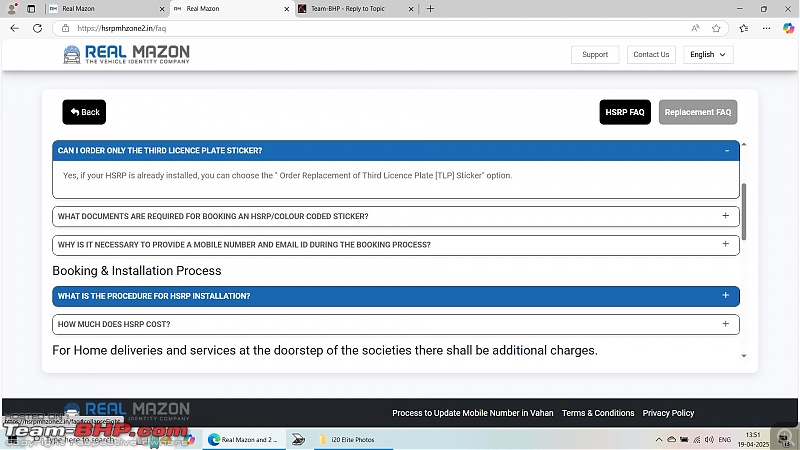Open the clock showing 13:51
800x450 pixels.
coord(753,439)
